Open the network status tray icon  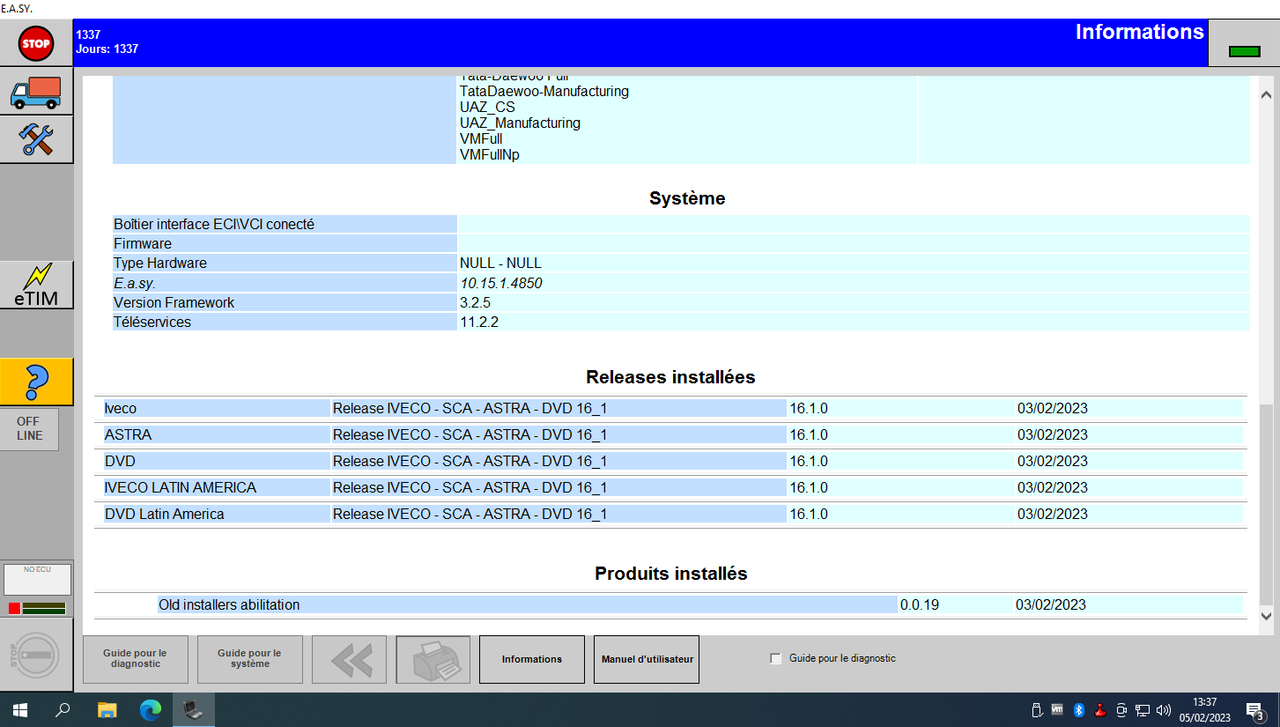(1141, 710)
